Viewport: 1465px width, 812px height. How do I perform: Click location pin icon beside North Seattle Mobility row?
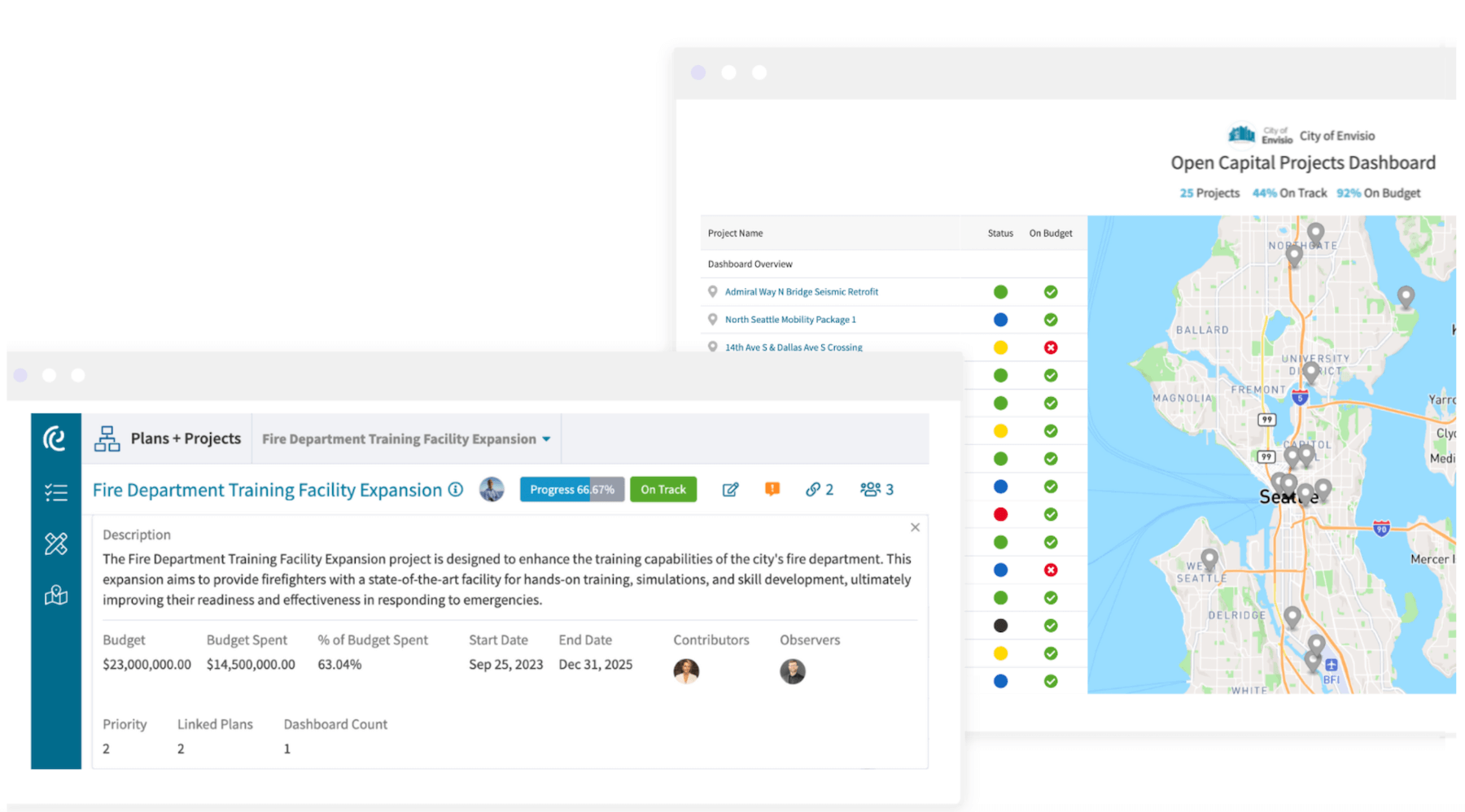tap(713, 319)
